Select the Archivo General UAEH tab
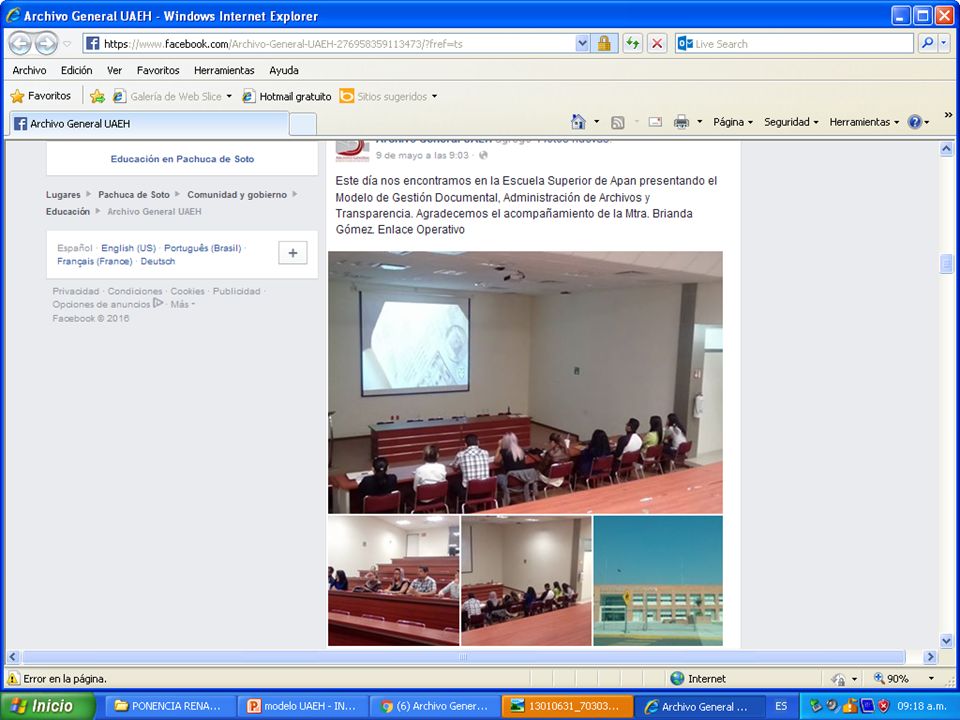This screenshot has height=720, width=960. pyautogui.click(x=148, y=124)
